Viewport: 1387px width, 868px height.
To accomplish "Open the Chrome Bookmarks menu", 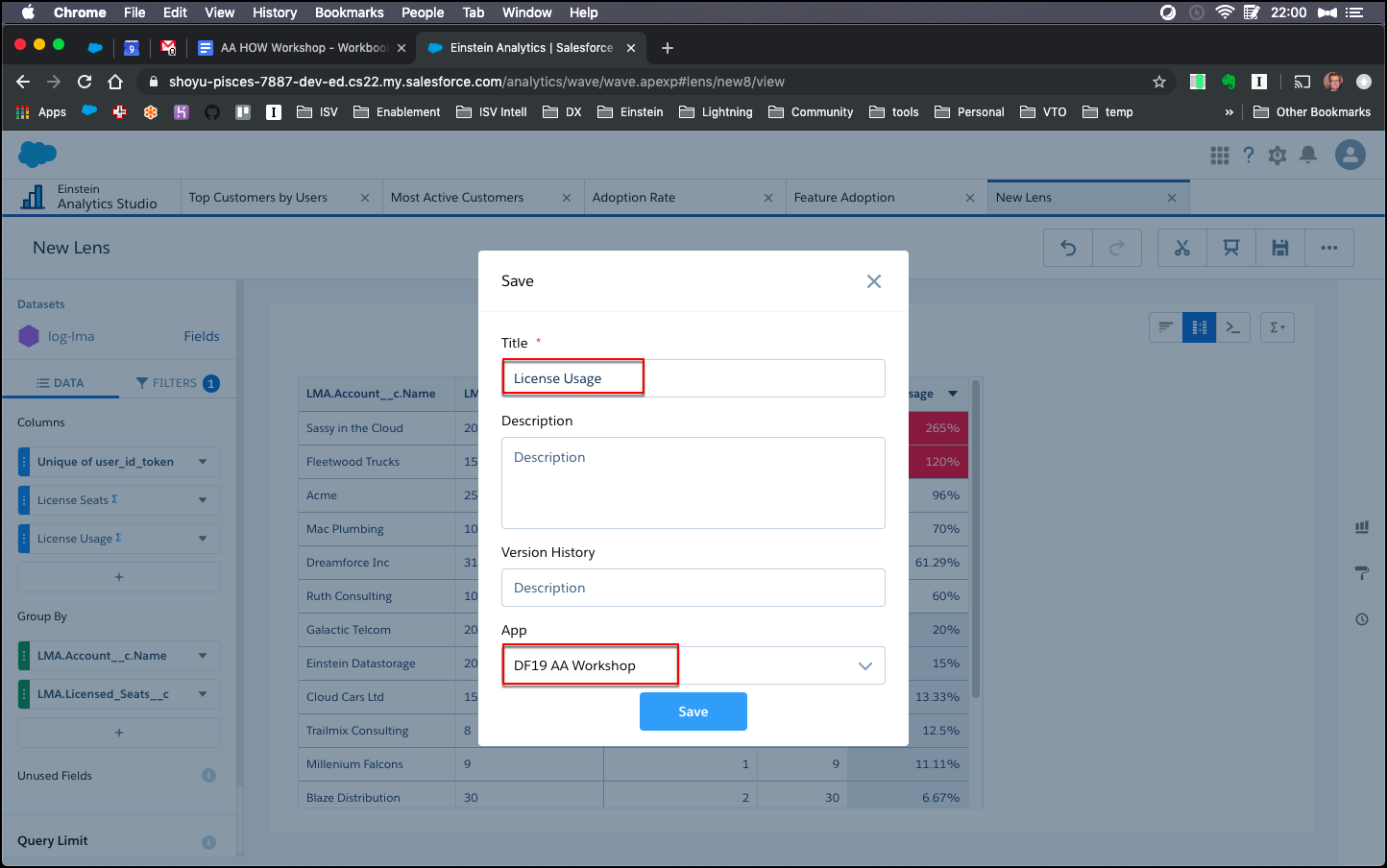I will click(x=350, y=12).
